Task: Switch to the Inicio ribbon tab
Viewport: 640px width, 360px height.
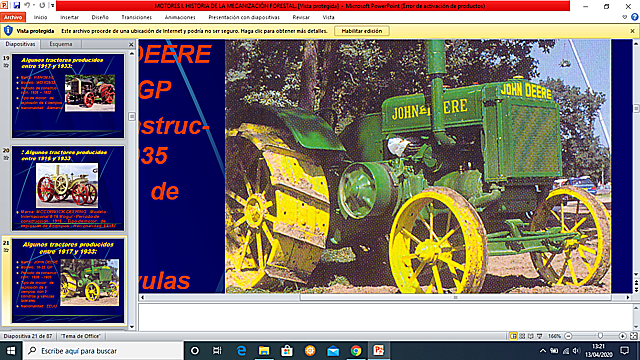Action: [x=40, y=17]
